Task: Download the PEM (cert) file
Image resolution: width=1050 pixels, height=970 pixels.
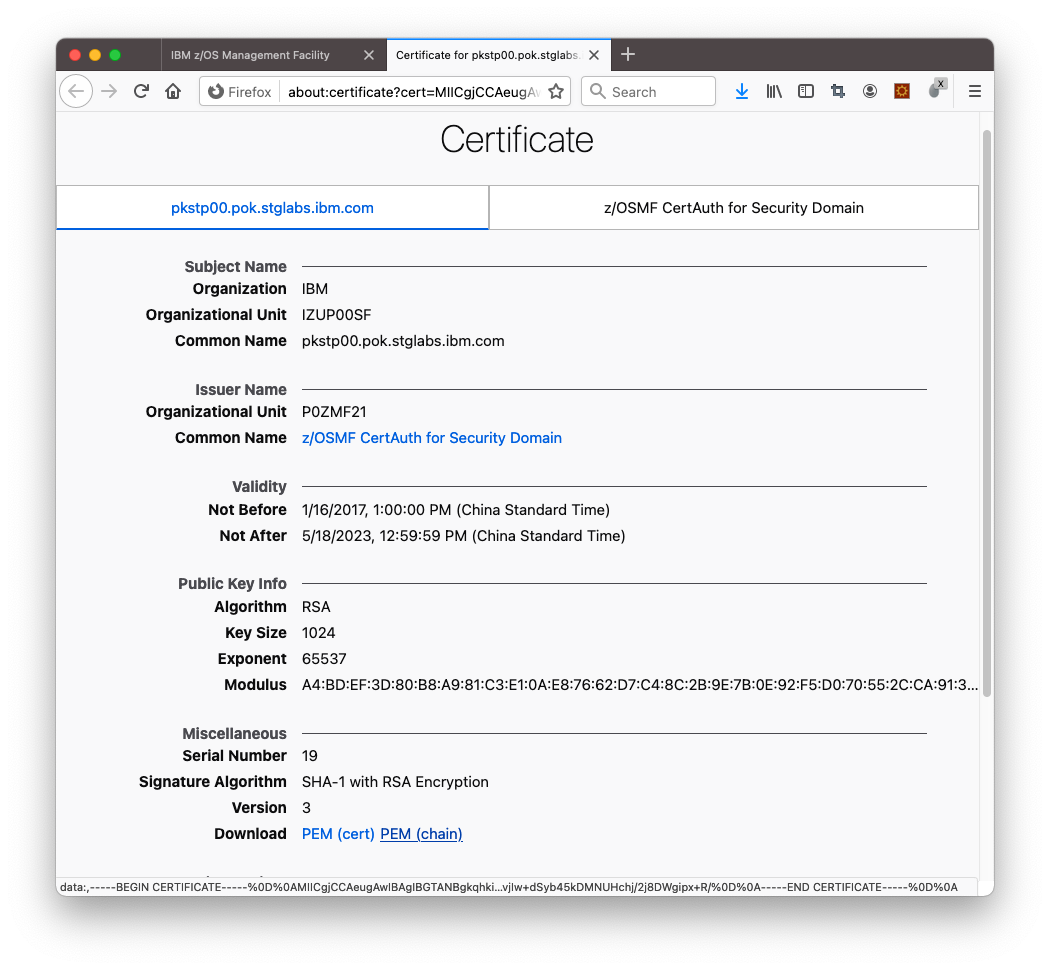Action: [338, 833]
